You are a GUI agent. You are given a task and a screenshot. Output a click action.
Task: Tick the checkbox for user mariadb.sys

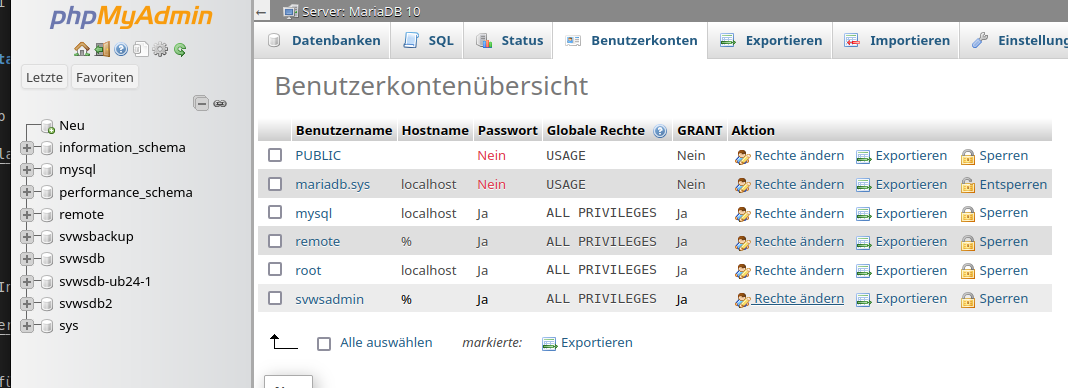coord(274,184)
